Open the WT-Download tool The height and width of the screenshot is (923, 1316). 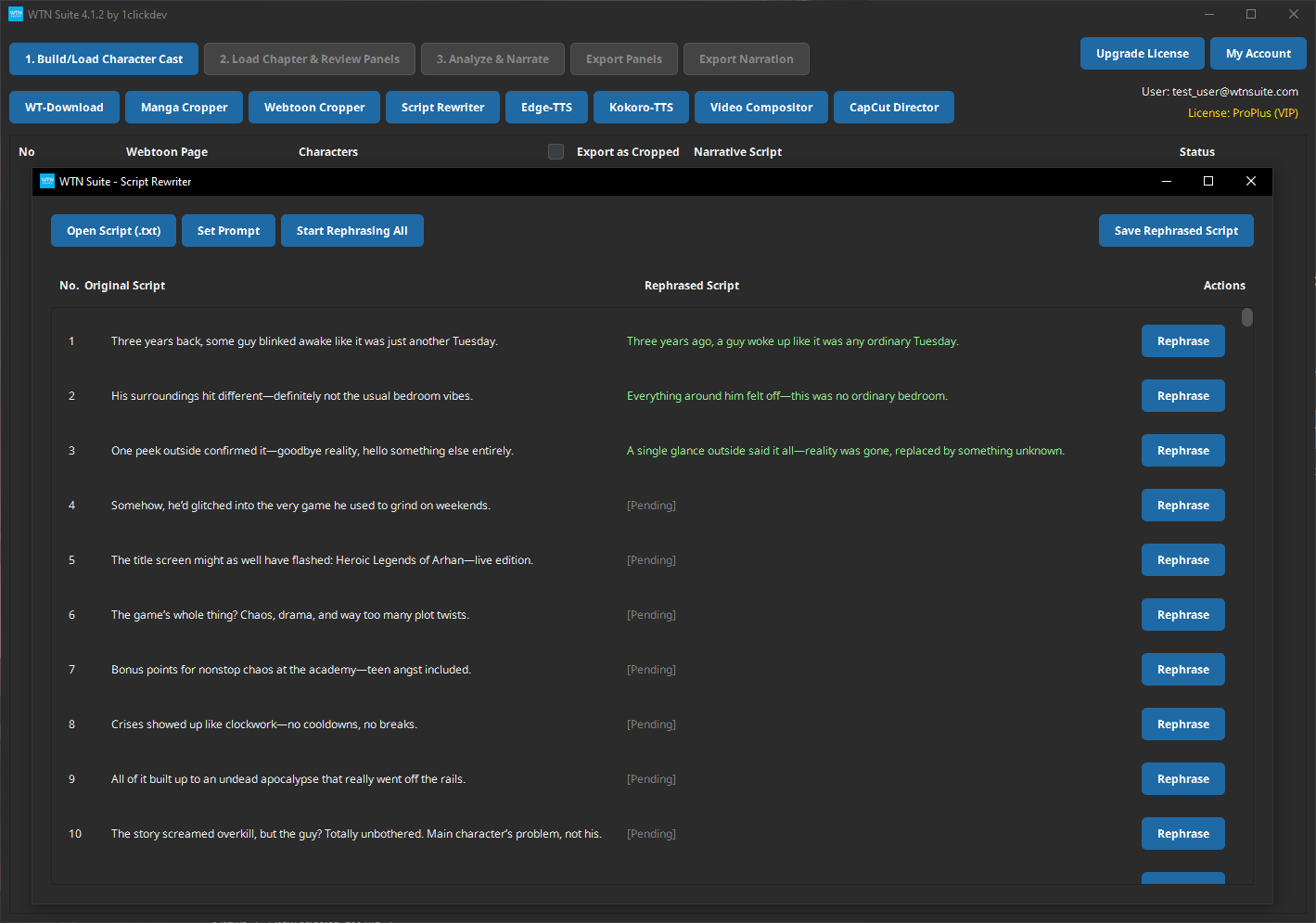(x=63, y=107)
